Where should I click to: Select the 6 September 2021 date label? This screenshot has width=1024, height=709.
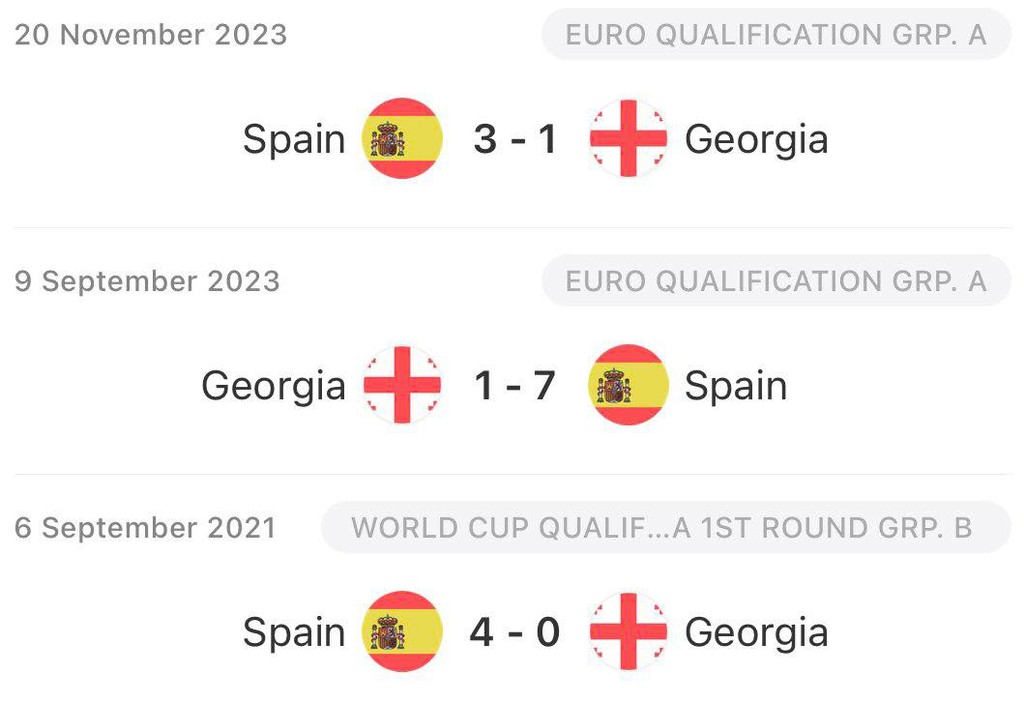146,528
